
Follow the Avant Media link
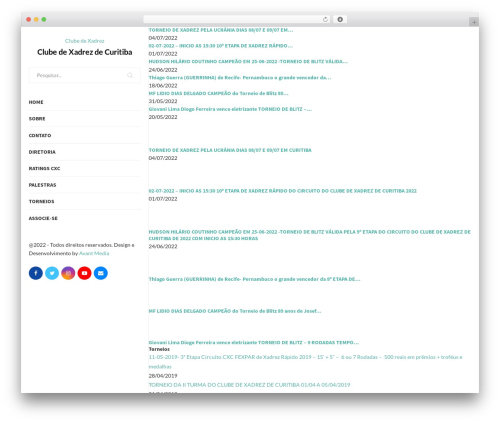[94, 253]
